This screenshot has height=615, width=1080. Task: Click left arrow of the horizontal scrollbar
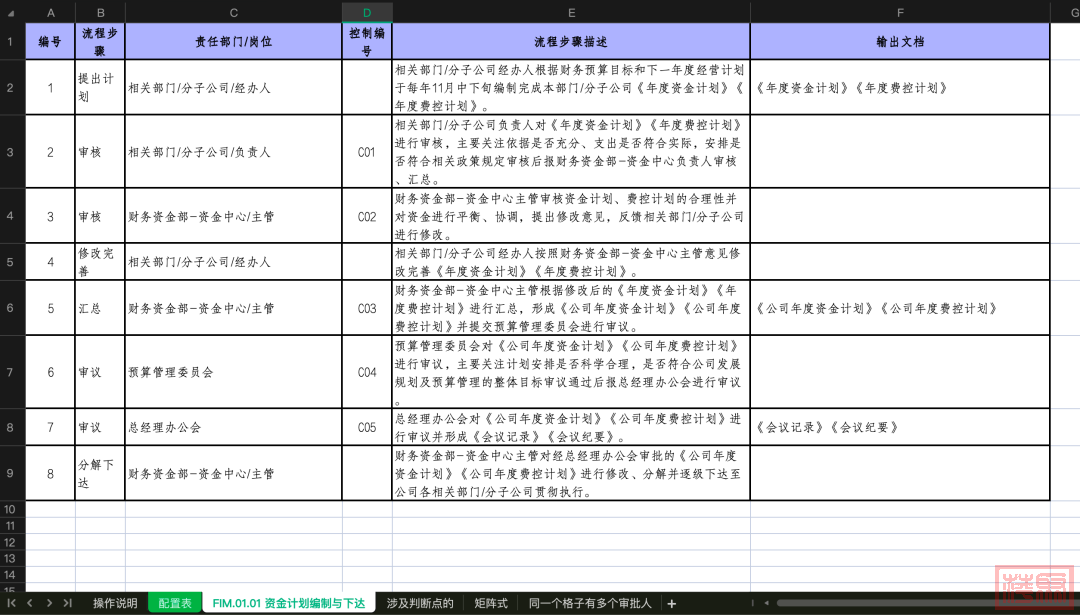[767, 603]
